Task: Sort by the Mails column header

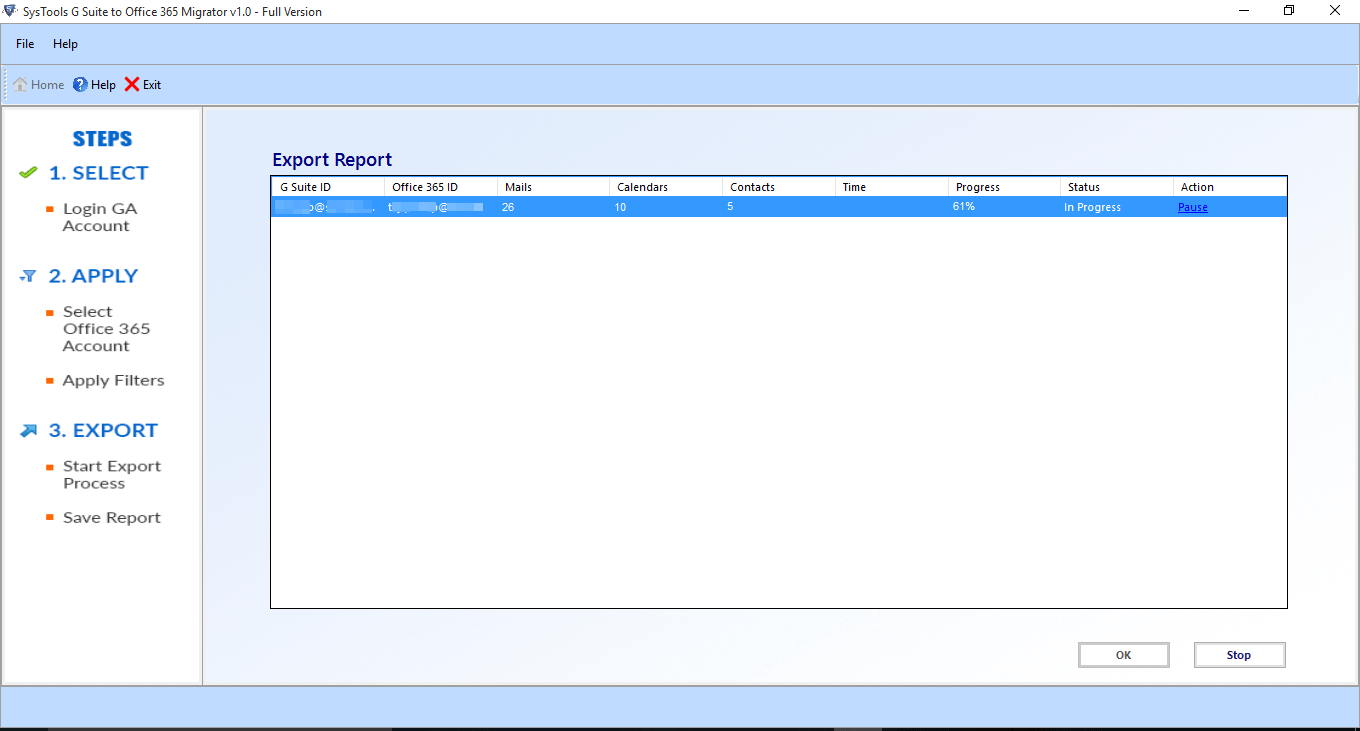Action: pos(554,187)
